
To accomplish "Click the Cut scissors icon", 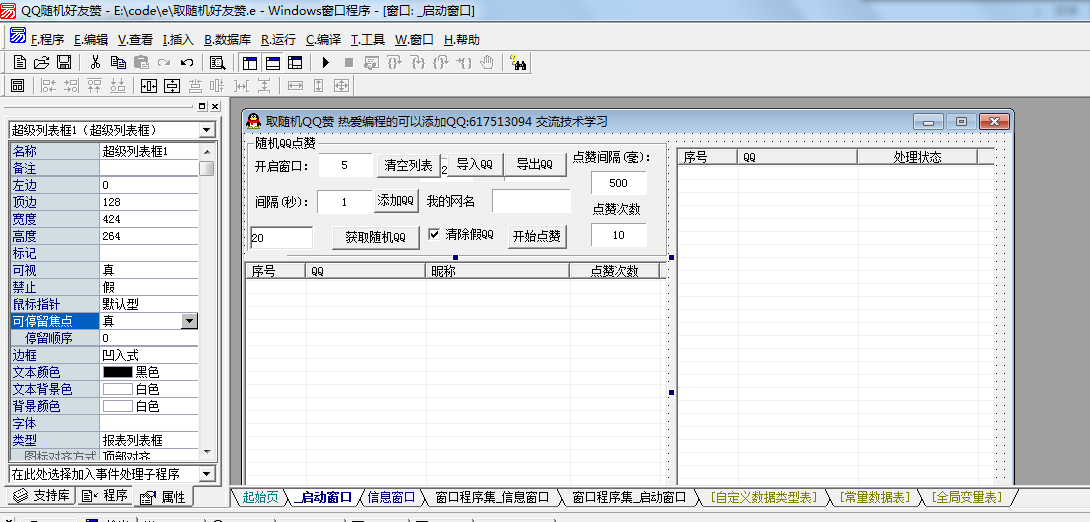I will (96, 63).
